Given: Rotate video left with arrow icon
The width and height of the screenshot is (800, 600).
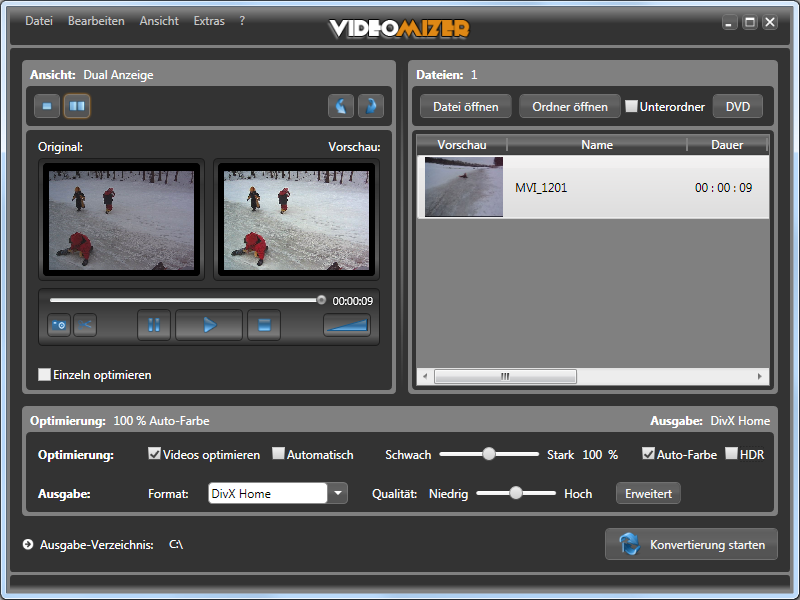Looking at the screenshot, I should tap(342, 106).
